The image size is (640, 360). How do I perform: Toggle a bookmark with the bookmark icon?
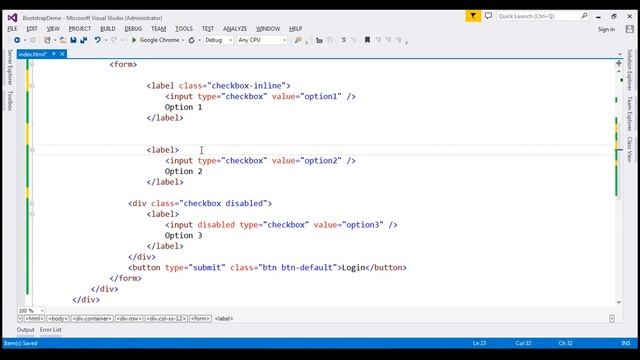[367, 40]
